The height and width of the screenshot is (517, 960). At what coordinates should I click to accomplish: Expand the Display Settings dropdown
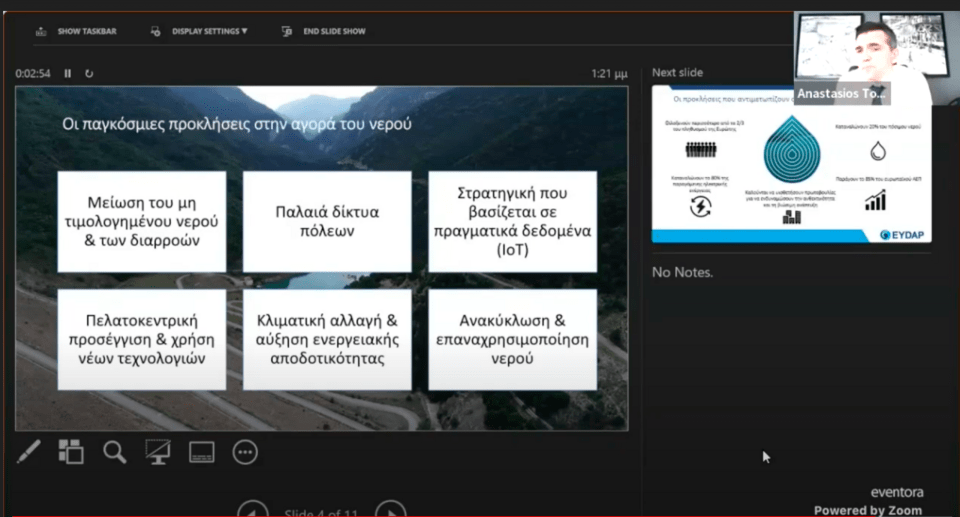(x=209, y=31)
